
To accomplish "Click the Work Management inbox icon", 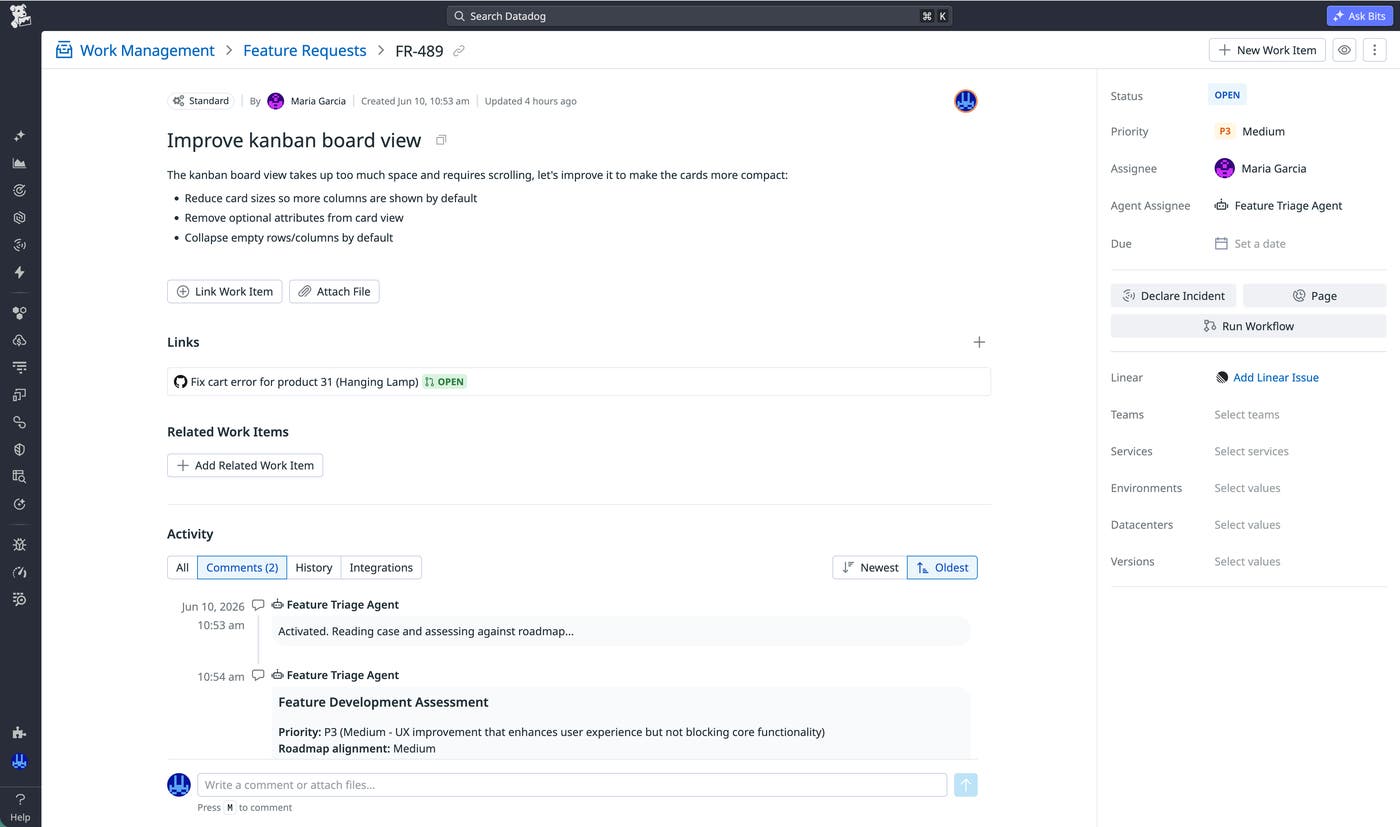I will [x=64, y=50].
